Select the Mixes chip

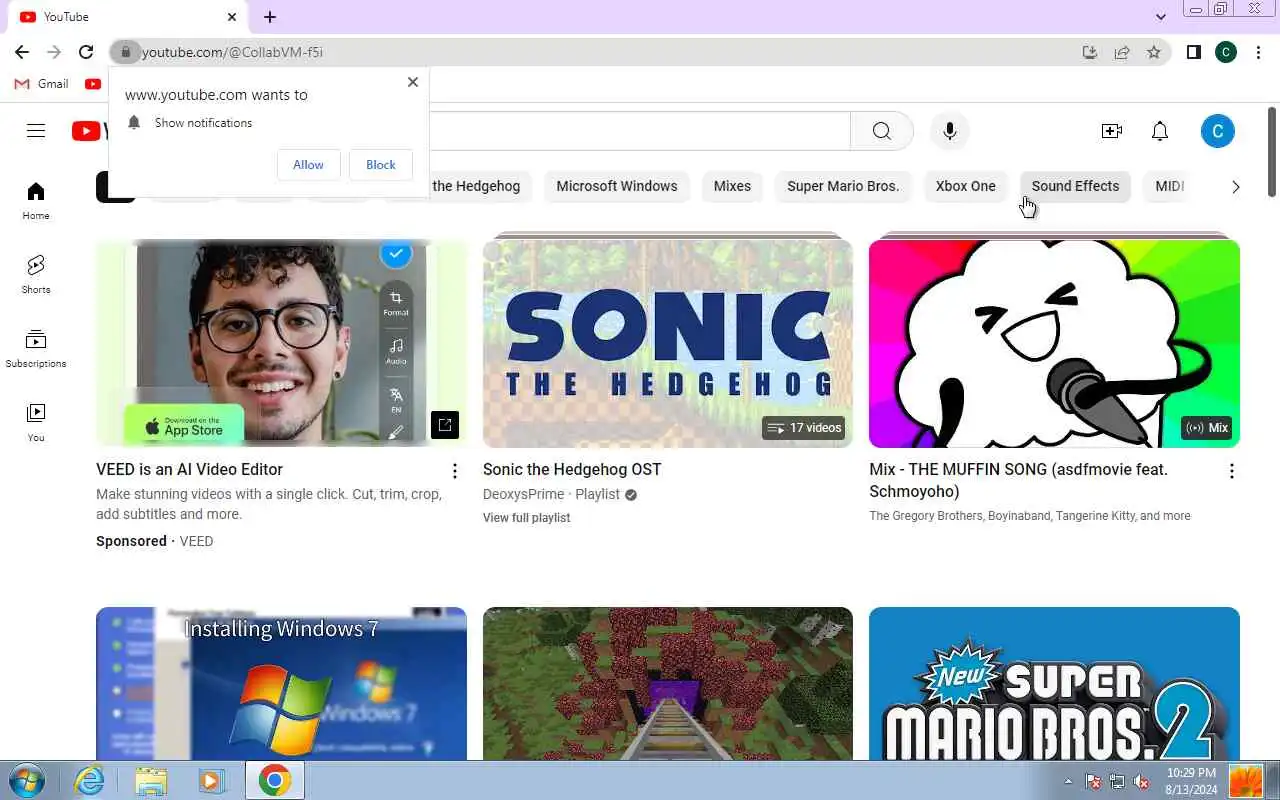tap(732, 186)
